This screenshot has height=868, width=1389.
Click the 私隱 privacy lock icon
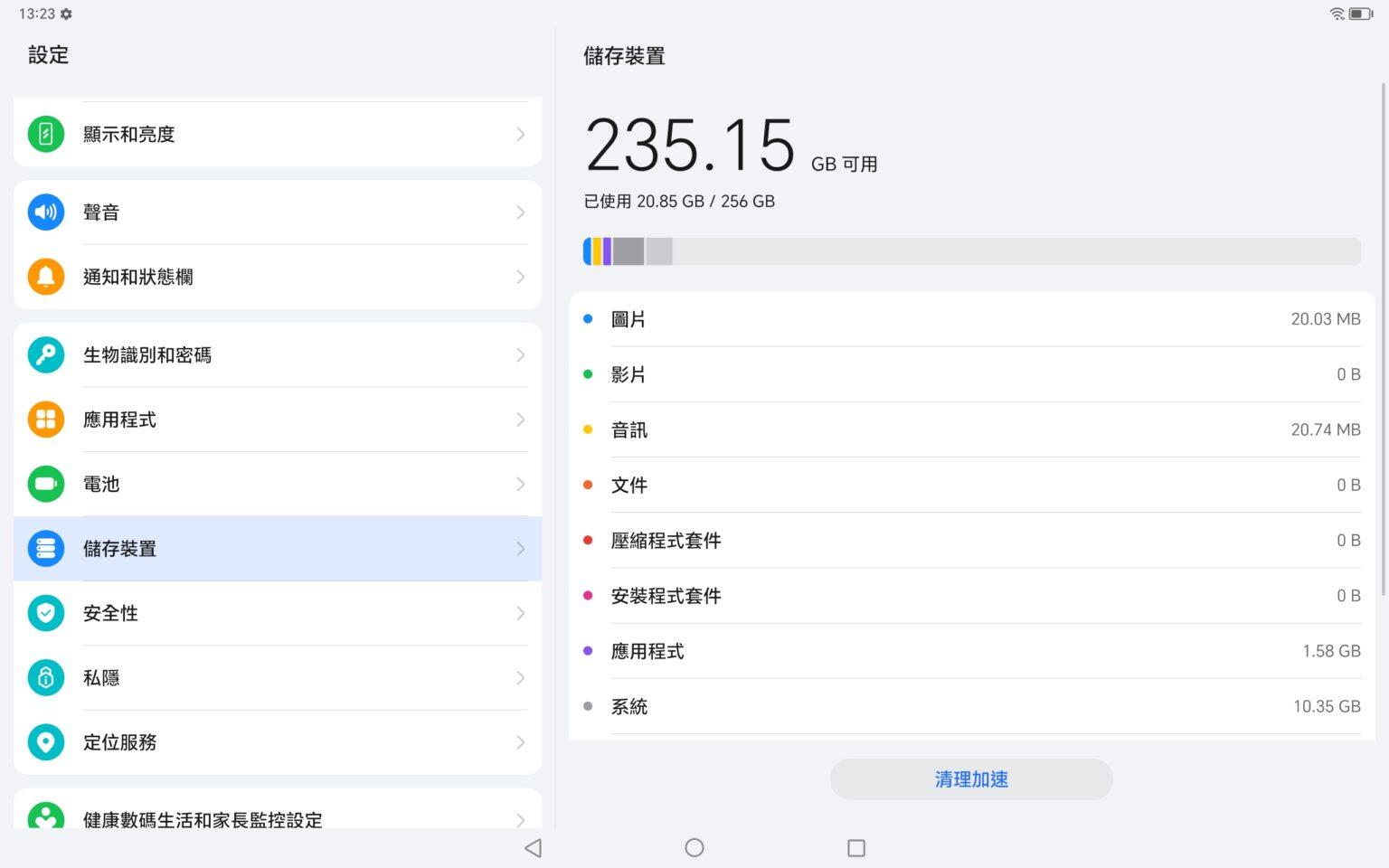pyautogui.click(x=46, y=678)
